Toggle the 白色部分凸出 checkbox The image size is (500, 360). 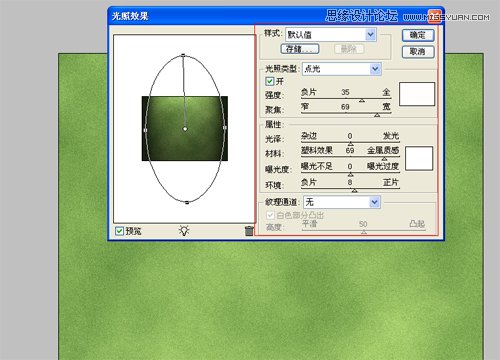pos(270,215)
